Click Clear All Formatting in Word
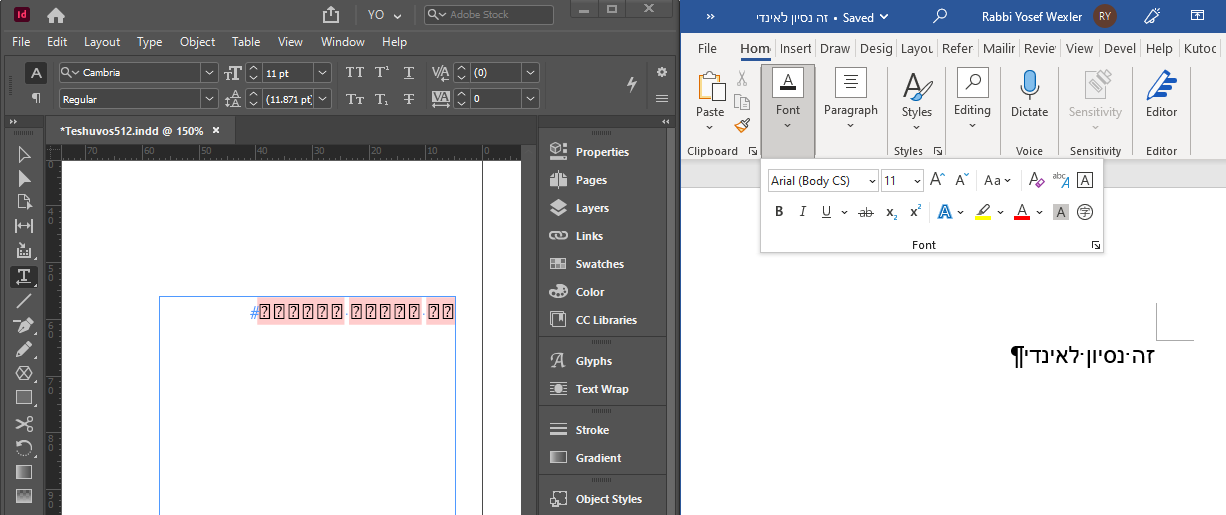 (x=1036, y=181)
